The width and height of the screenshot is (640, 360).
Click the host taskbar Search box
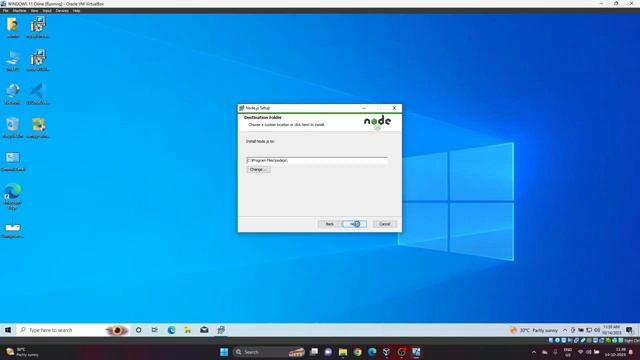[x=269, y=352]
